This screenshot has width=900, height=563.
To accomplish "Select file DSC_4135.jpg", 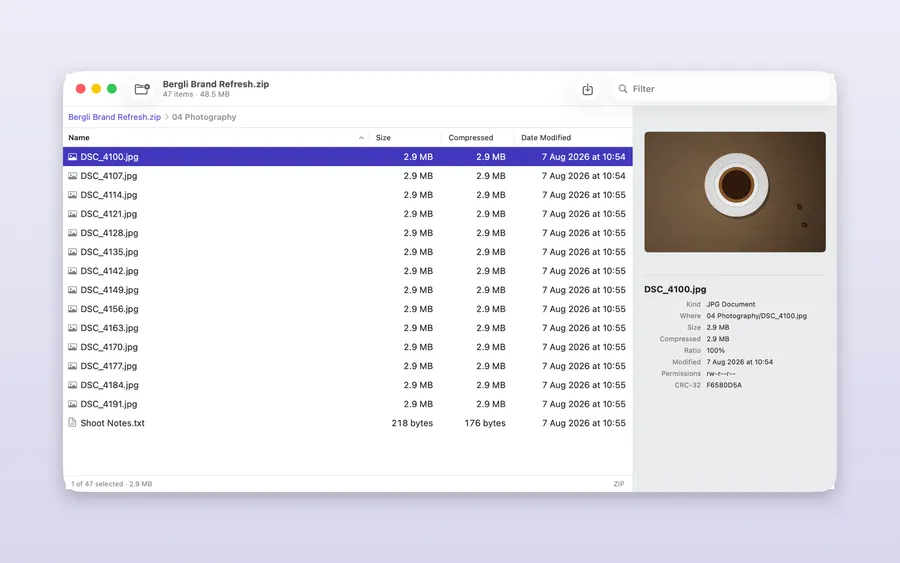I will (348, 251).
